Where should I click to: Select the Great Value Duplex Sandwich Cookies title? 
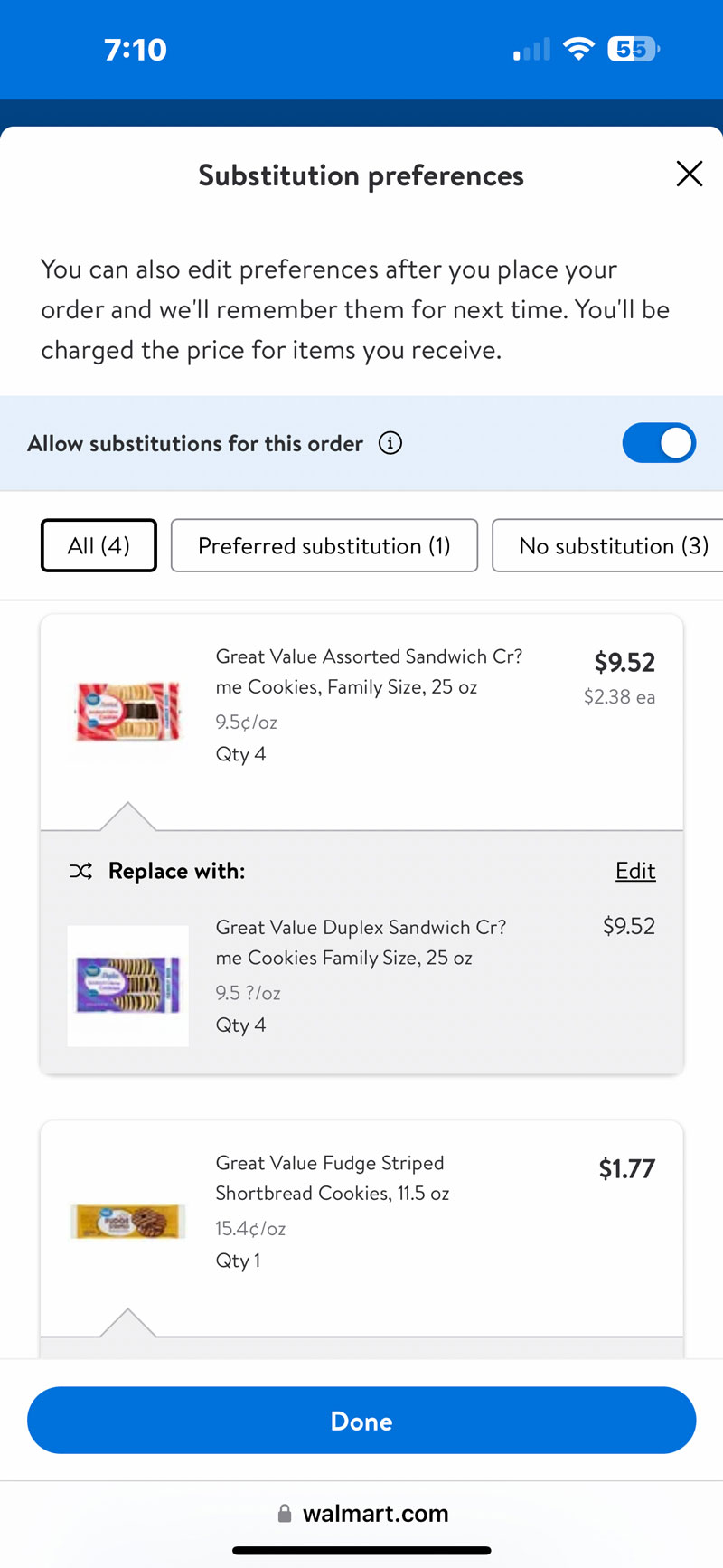(x=361, y=942)
